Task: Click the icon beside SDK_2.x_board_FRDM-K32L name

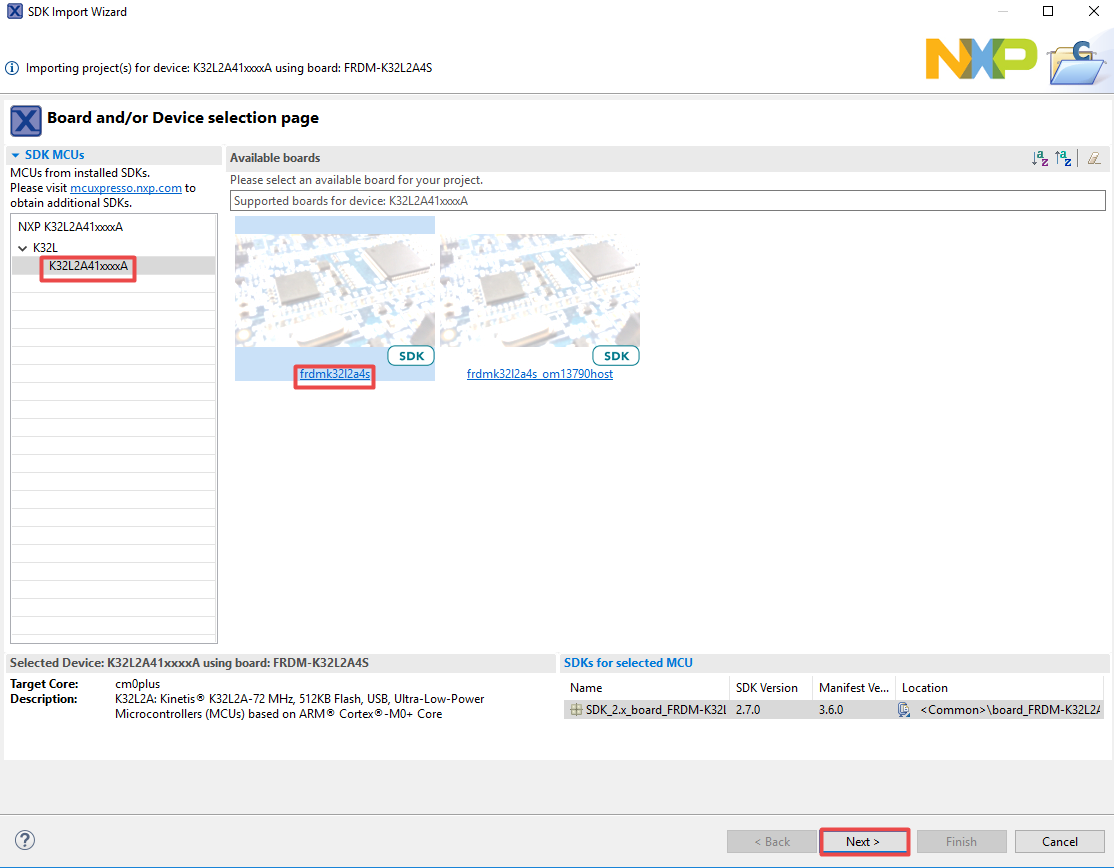Action: coord(576,710)
